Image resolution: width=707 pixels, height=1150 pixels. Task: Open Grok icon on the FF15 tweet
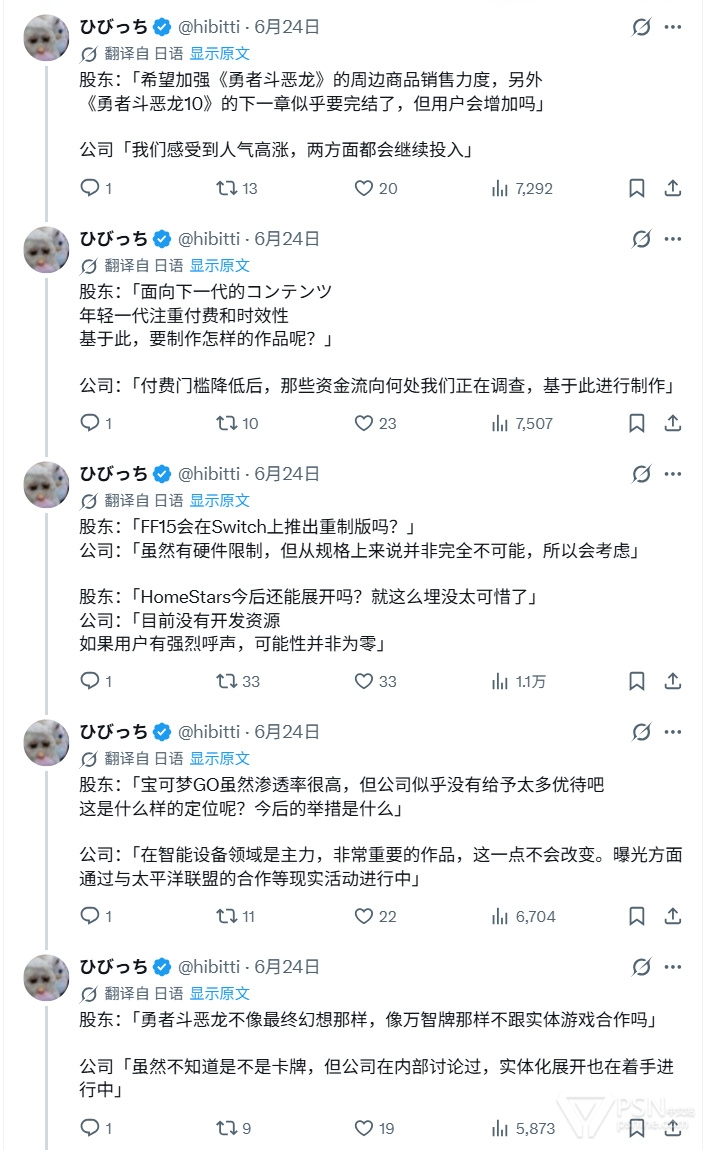(641, 474)
